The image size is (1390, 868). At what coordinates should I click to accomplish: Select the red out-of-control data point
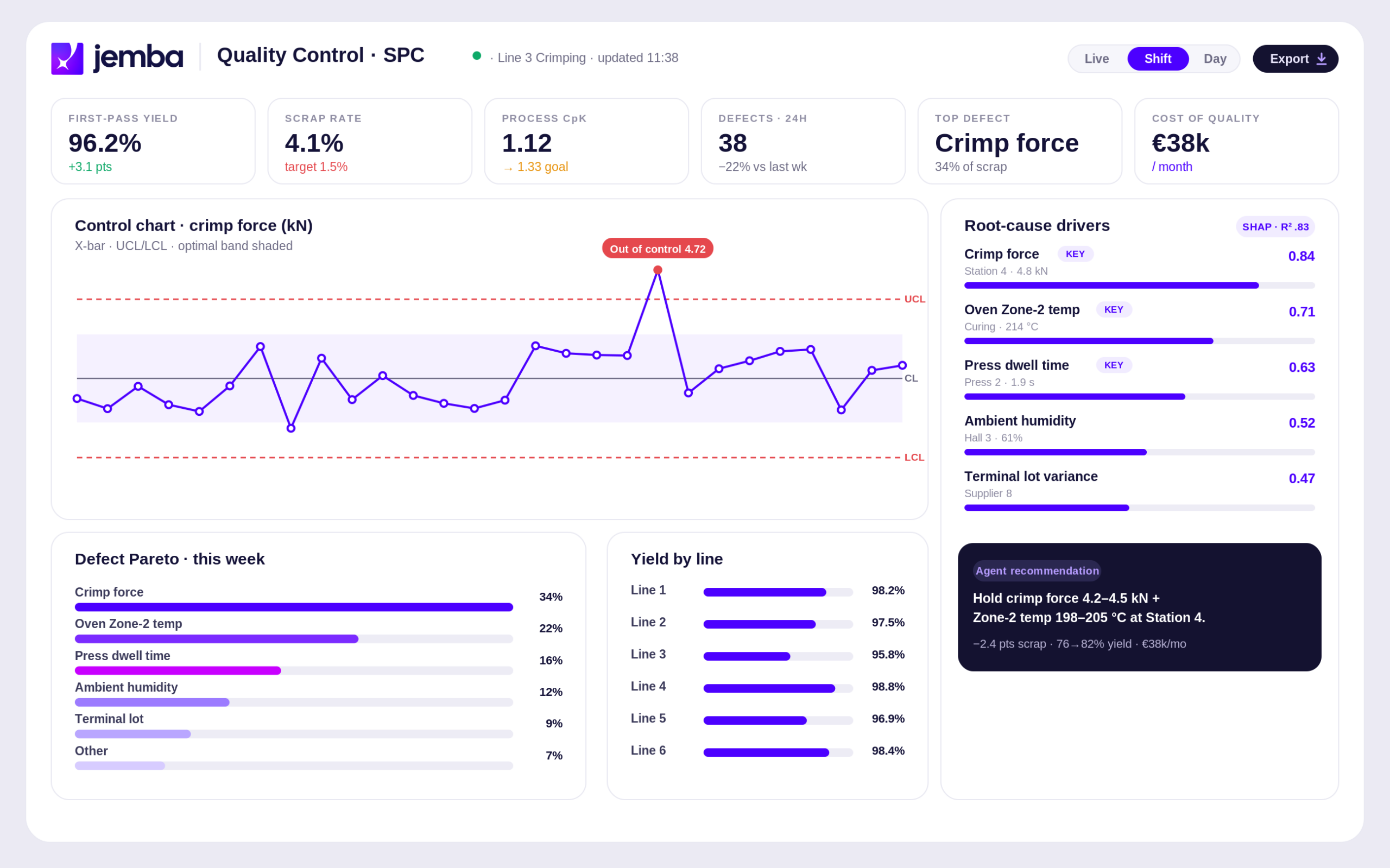click(x=658, y=270)
